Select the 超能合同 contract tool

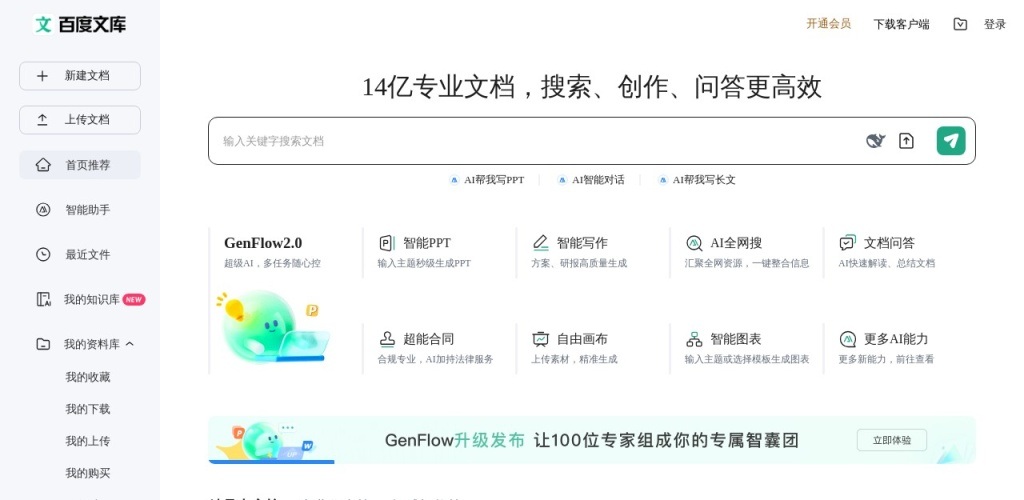(x=428, y=339)
